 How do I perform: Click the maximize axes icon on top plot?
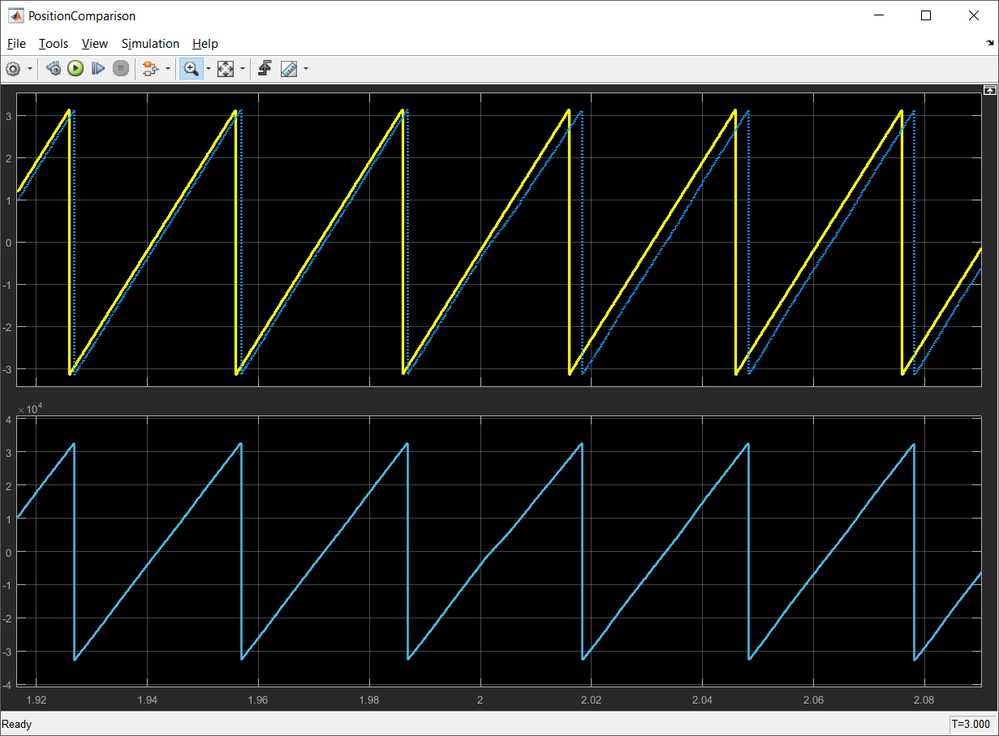989,90
